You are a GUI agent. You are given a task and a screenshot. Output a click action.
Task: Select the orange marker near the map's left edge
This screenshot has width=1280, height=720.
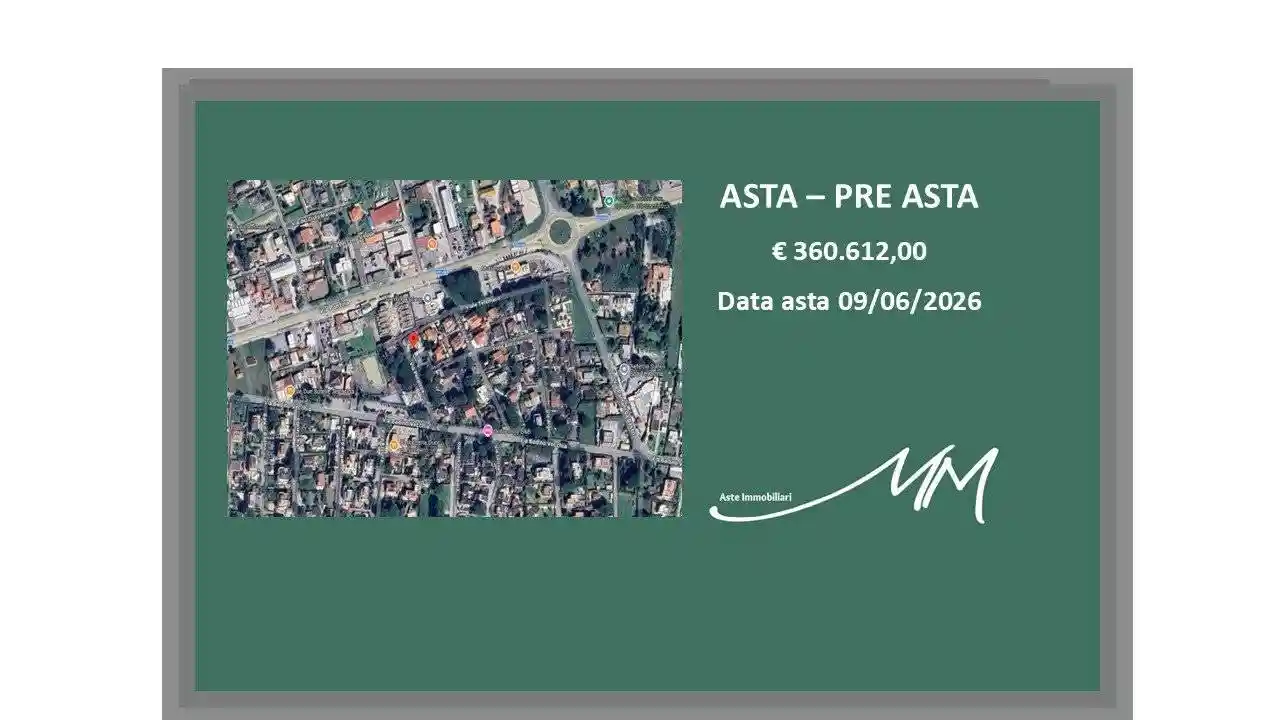pyautogui.click(x=290, y=391)
